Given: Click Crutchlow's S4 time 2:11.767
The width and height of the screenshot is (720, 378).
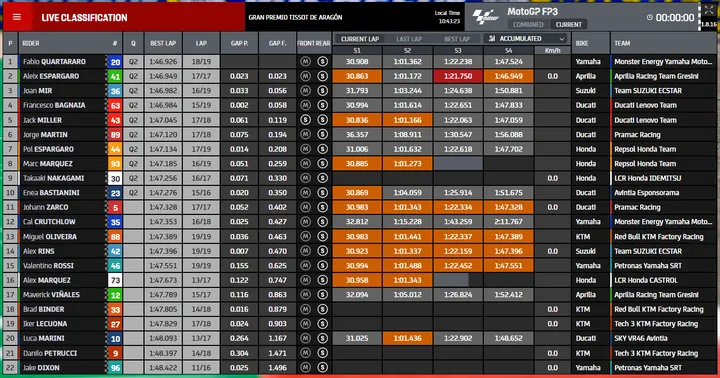Looking at the screenshot, I should [508, 222].
